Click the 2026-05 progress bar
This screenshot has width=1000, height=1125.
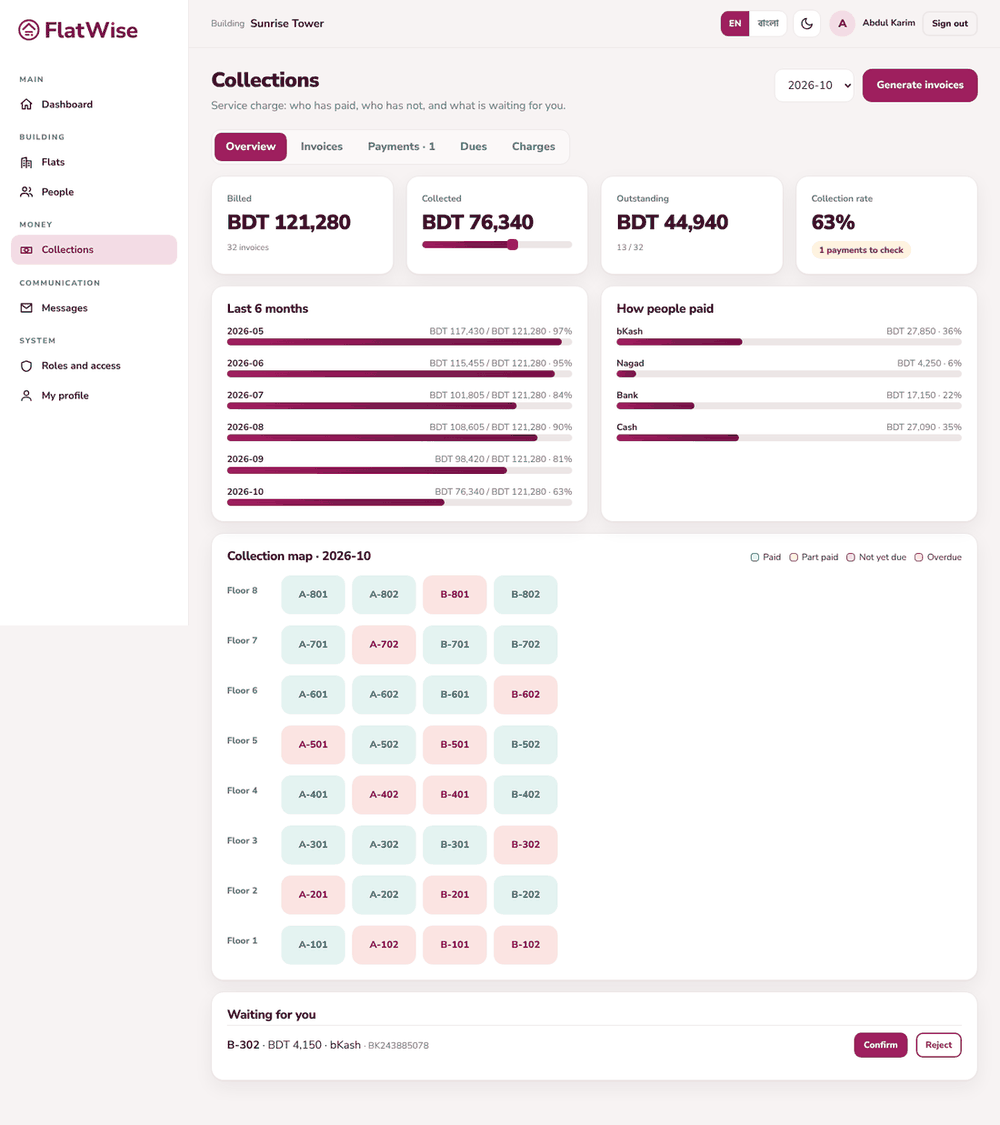pos(400,342)
